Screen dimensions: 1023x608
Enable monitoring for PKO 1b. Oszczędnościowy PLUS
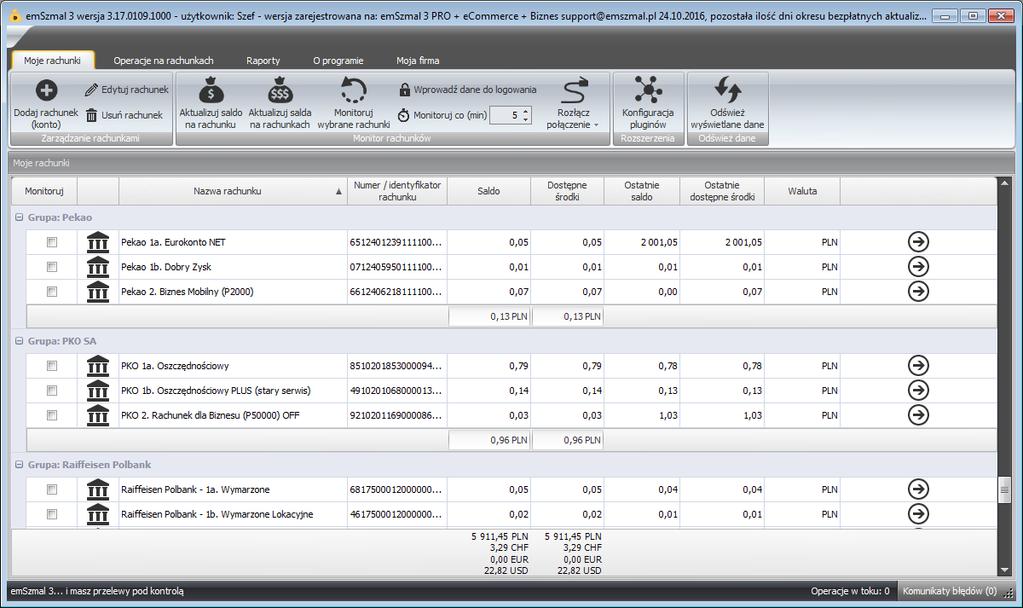coord(52,390)
